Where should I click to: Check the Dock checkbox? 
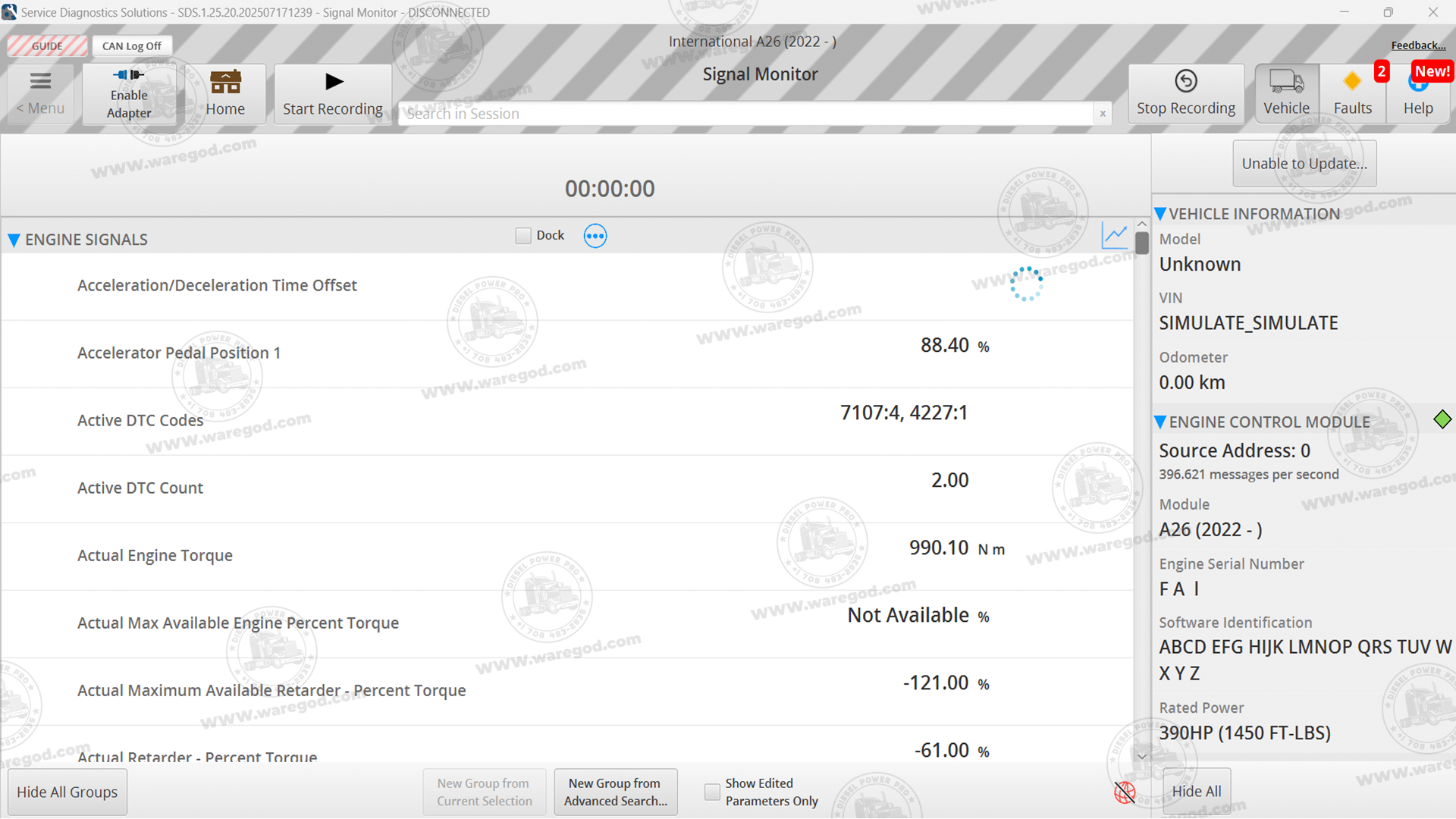tap(523, 236)
